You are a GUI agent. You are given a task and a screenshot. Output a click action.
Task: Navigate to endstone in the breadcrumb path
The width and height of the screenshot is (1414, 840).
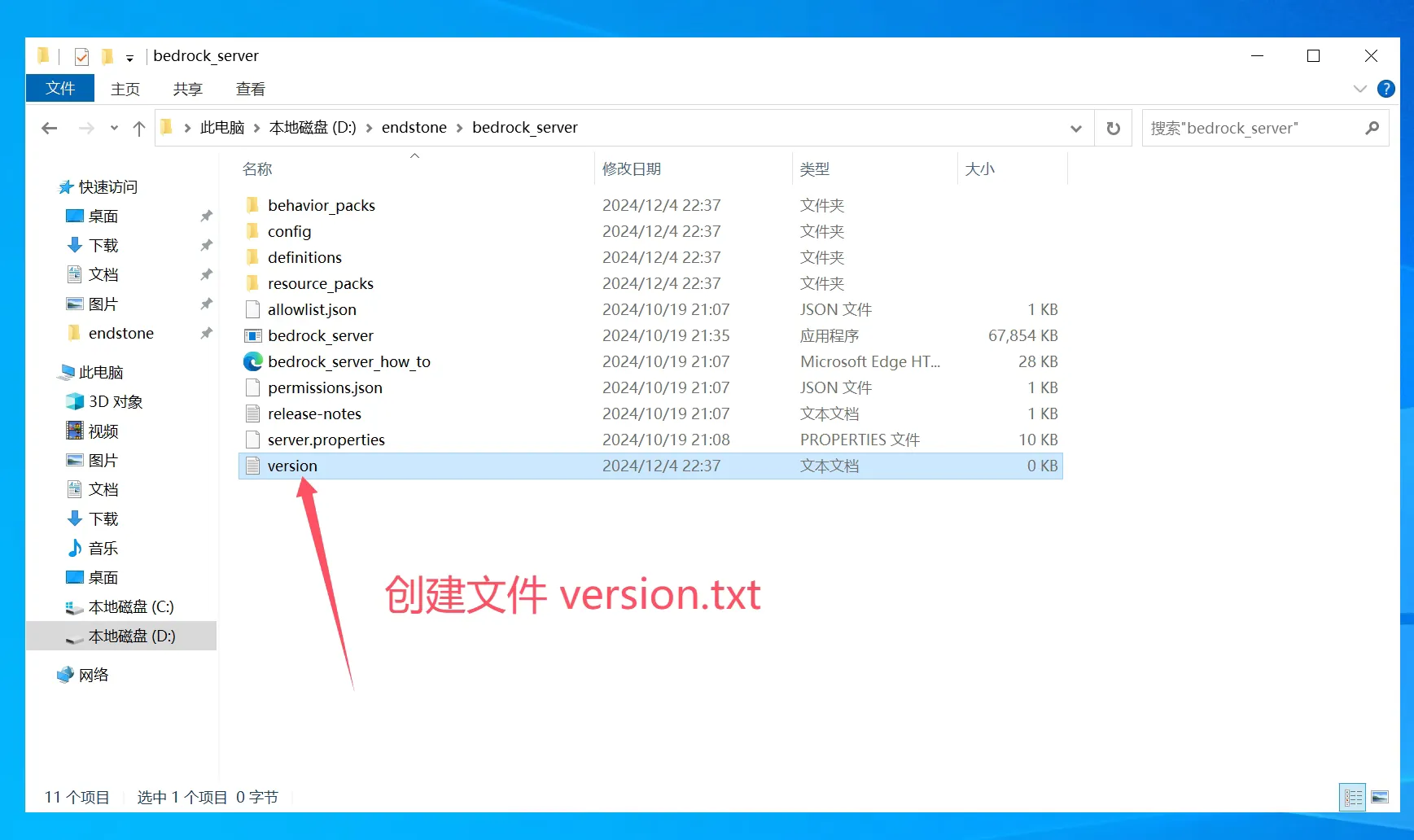pyautogui.click(x=414, y=128)
